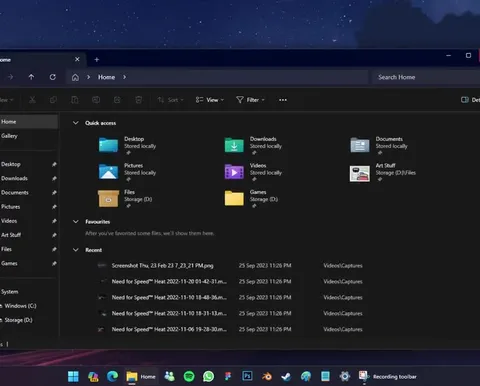Click the Cut scissors icon
Viewport: 480px width, 386px height.
point(32,100)
